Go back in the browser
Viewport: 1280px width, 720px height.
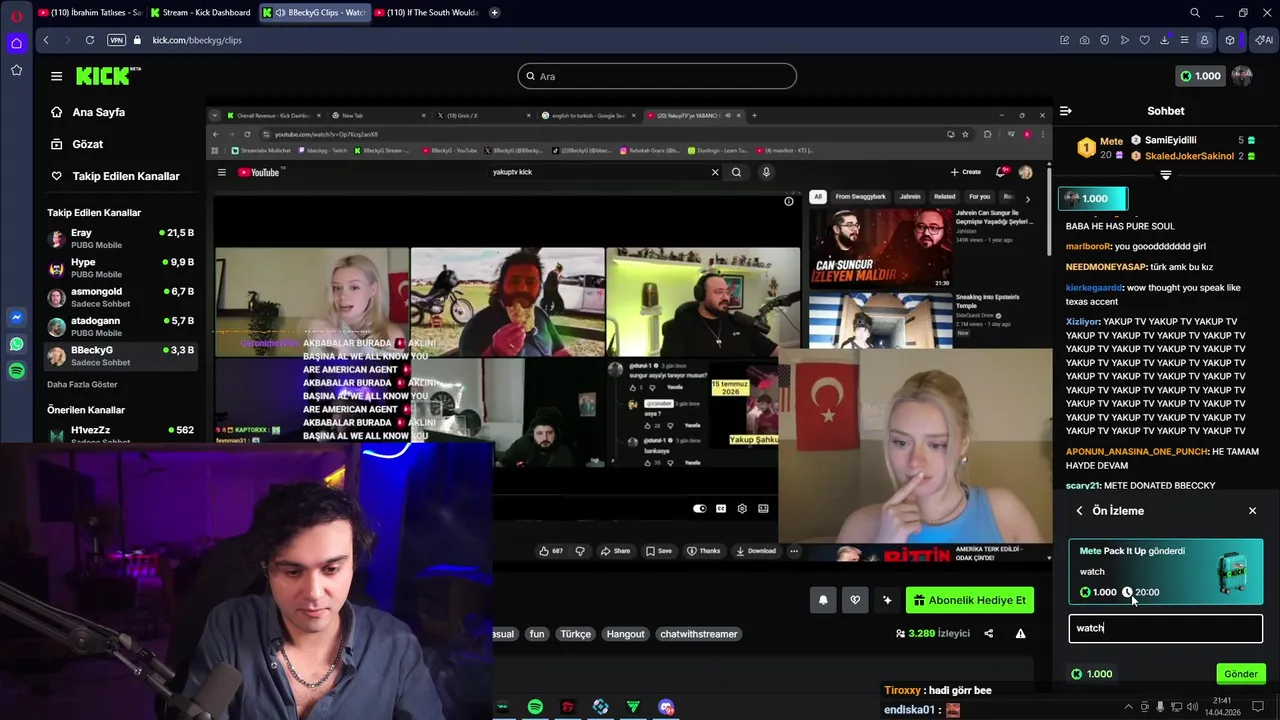coord(46,40)
